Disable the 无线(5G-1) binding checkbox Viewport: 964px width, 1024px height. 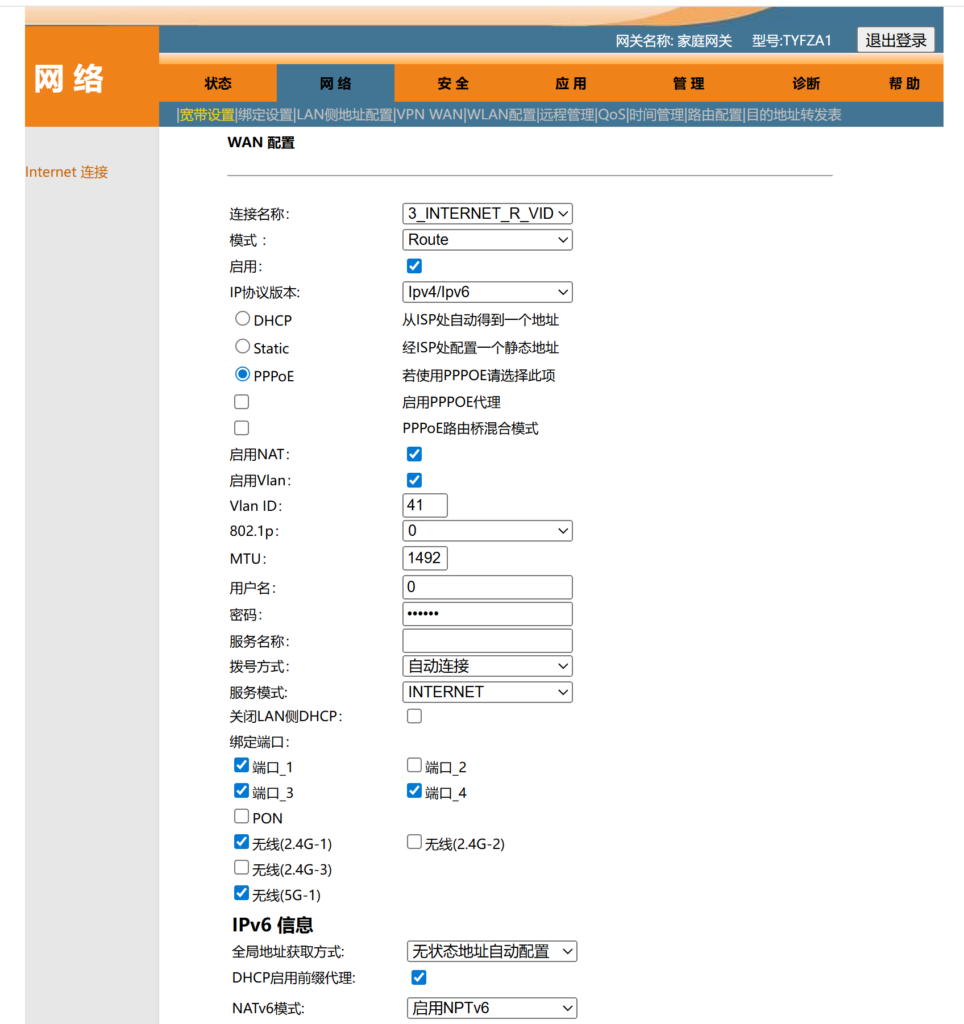coord(241,893)
